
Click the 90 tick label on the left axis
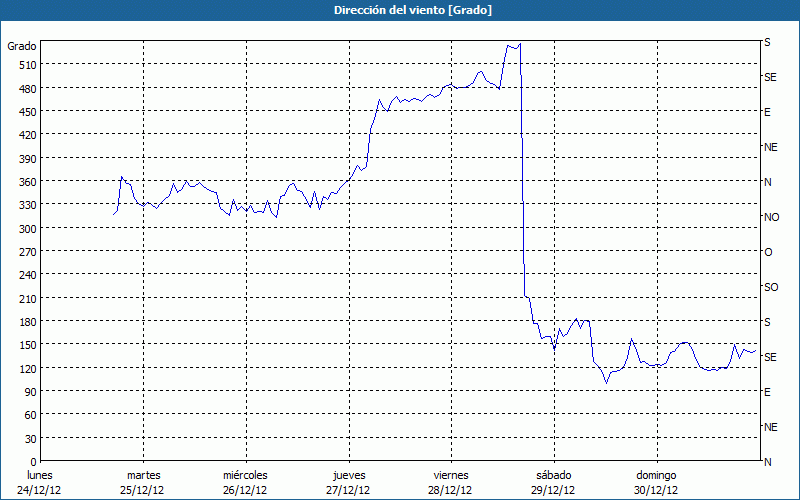[30, 392]
